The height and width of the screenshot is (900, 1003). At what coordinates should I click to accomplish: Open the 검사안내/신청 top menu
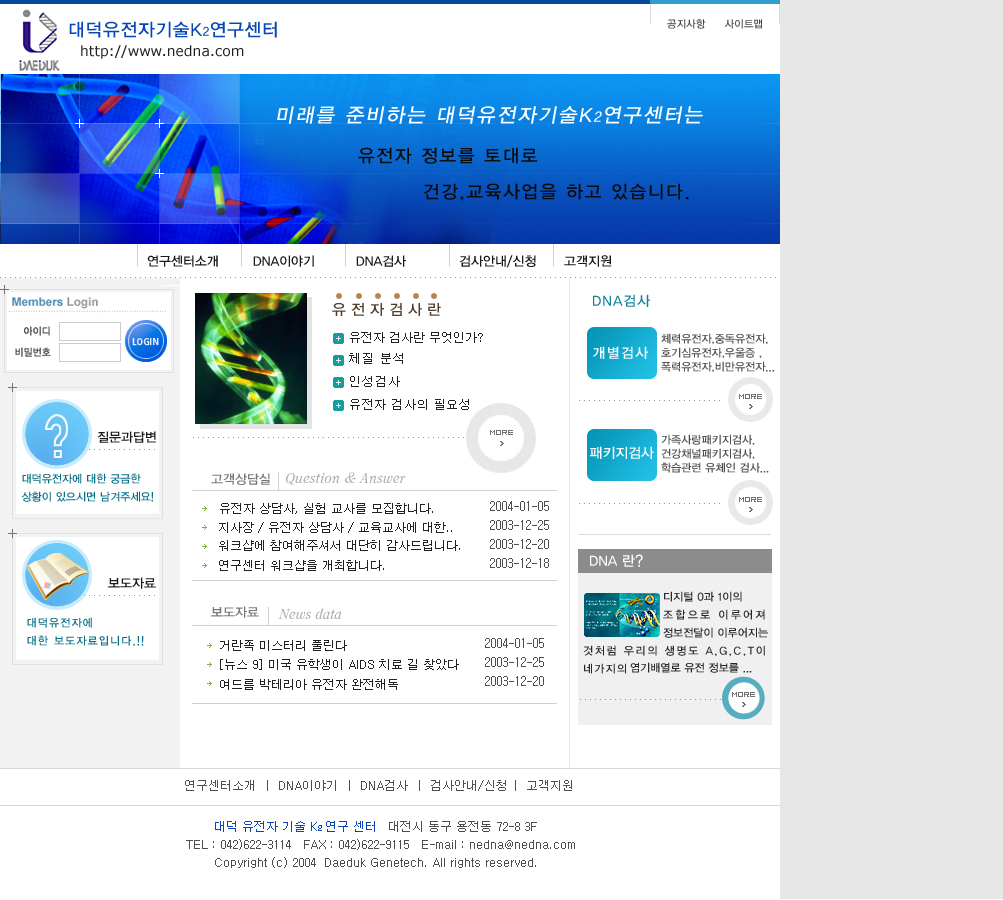(497, 261)
